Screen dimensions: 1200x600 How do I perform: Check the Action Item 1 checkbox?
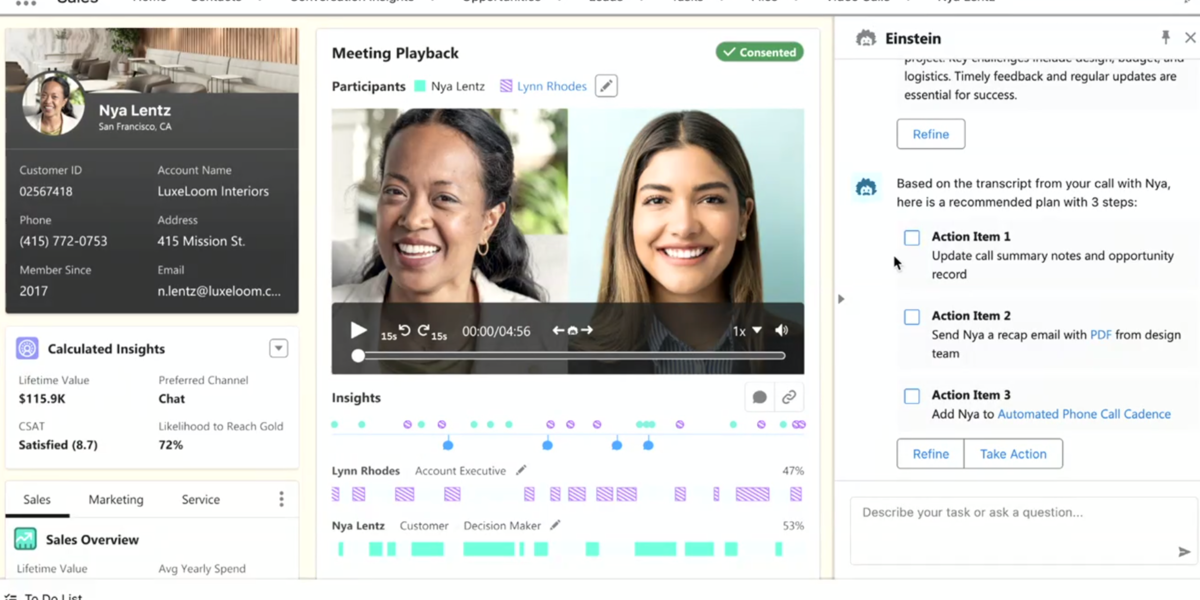point(912,238)
